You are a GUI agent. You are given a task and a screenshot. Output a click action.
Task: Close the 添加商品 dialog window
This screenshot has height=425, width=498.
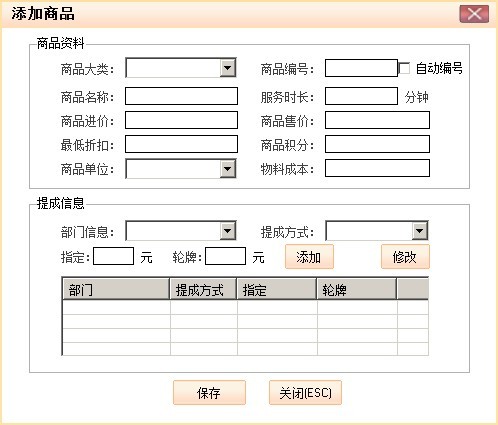tap(474, 14)
